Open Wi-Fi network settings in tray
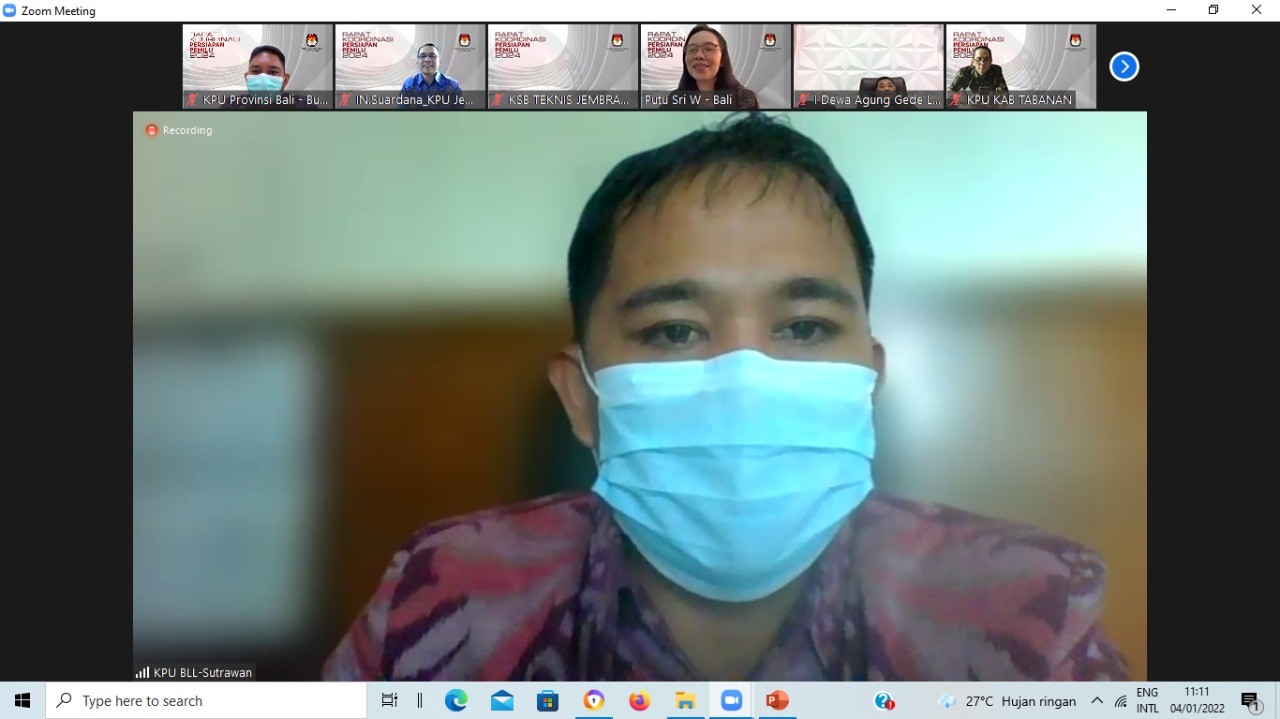1280x719 pixels. pos(1121,701)
